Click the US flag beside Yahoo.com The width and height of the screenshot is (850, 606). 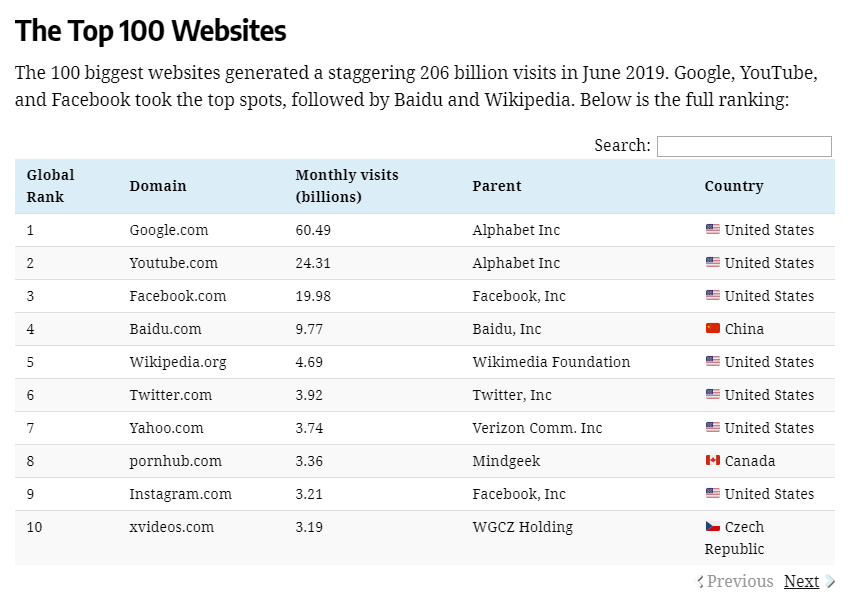711,427
